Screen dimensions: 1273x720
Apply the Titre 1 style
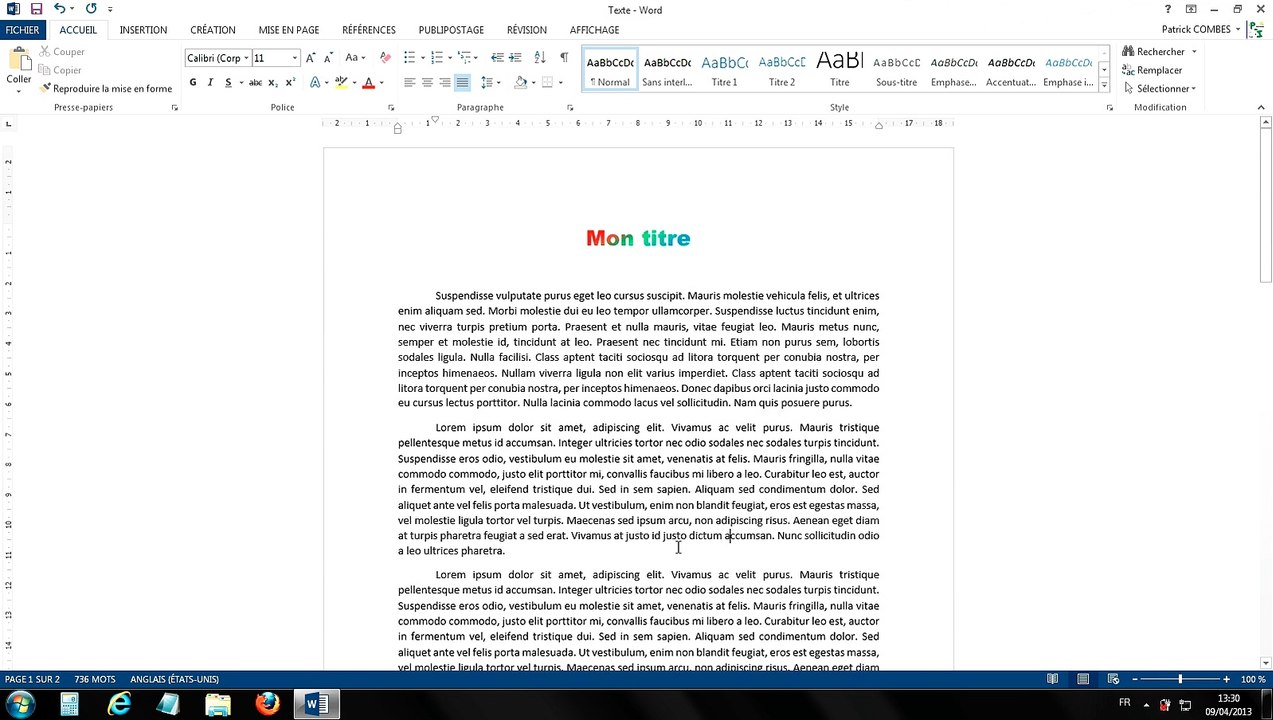(724, 70)
